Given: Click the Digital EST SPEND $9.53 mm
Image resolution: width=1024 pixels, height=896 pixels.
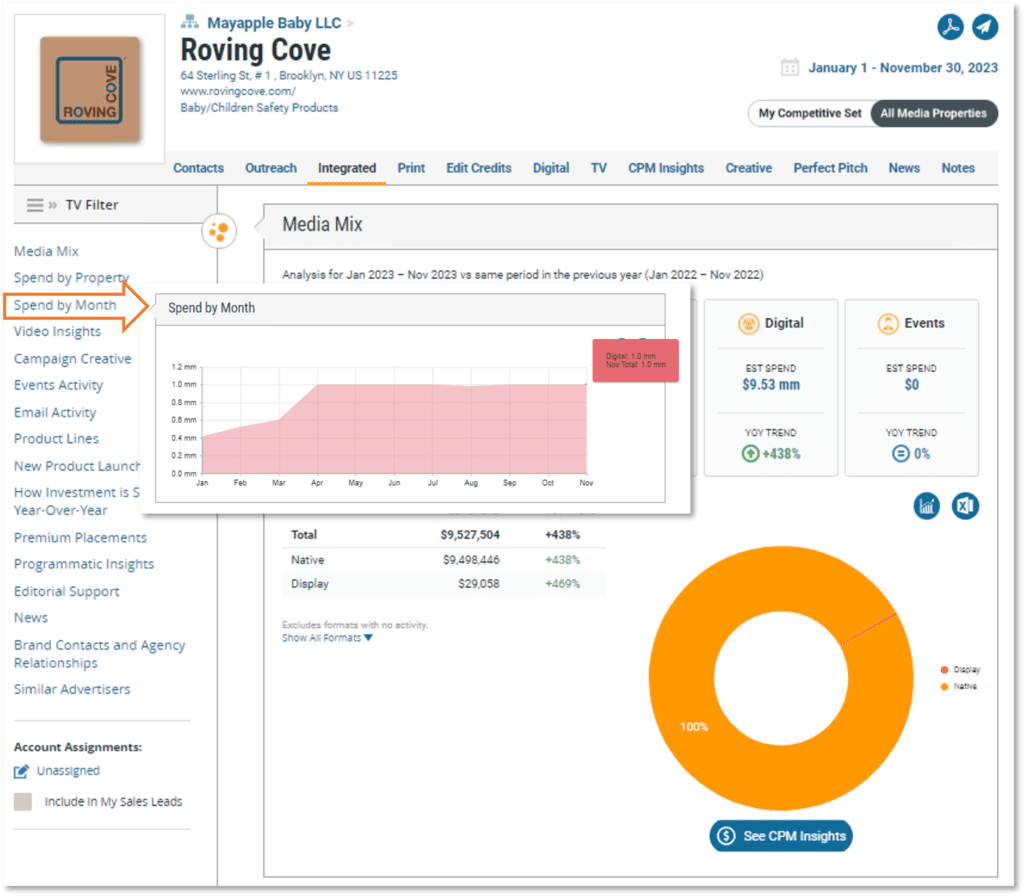Looking at the screenshot, I should (771, 385).
